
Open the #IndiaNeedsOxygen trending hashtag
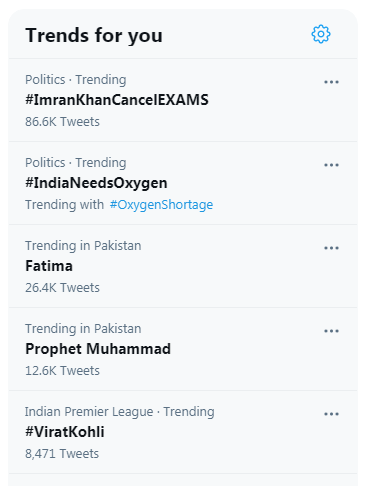coord(96,183)
